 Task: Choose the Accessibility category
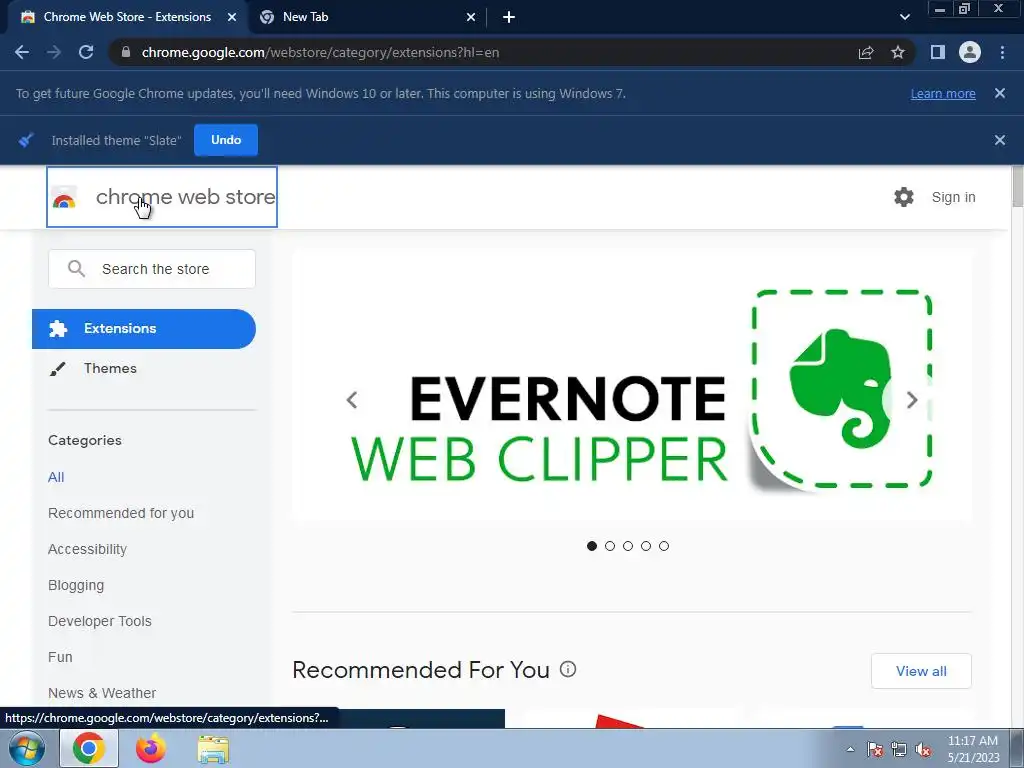tap(88, 549)
